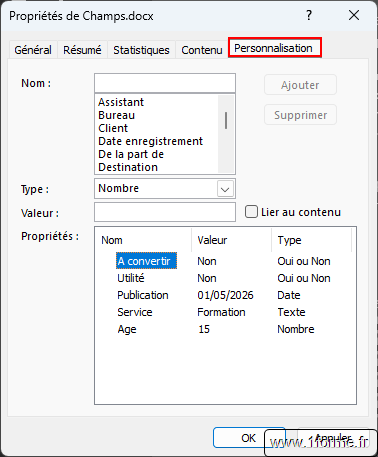Select Date enregistrement in the name list
Viewport: 378px width, 457px height.
click(151, 141)
